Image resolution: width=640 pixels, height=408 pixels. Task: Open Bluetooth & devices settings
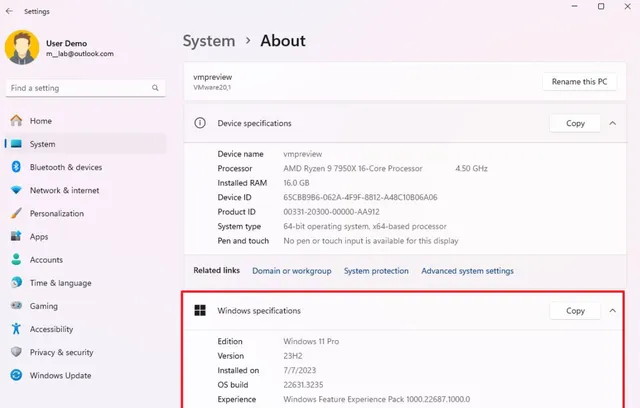click(85, 167)
